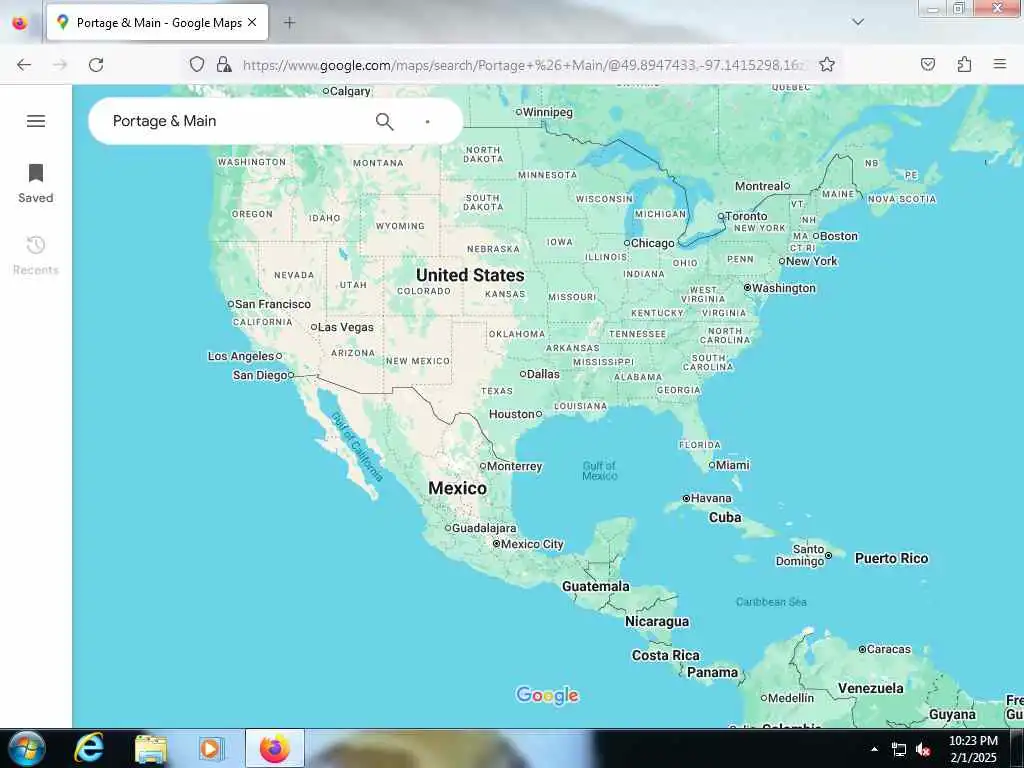Click the Panama country label
This screenshot has width=1024, height=768.
pos(712,672)
